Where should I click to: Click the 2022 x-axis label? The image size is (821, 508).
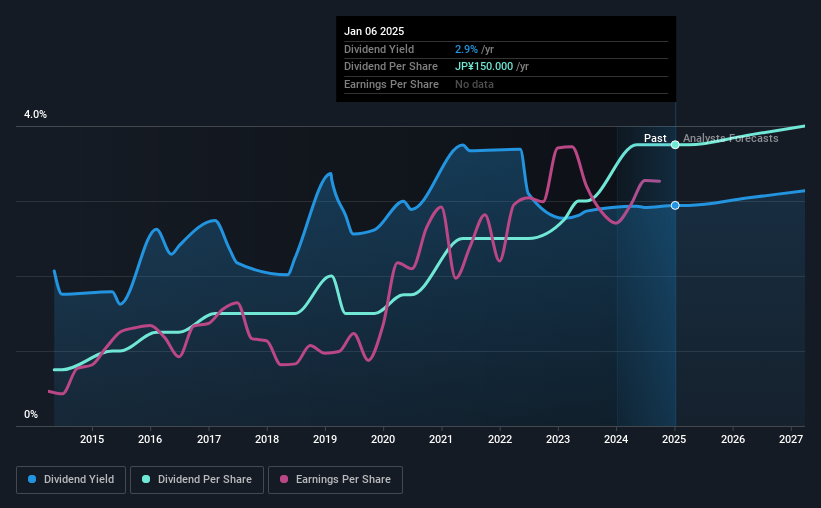pyautogui.click(x=500, y=439)
